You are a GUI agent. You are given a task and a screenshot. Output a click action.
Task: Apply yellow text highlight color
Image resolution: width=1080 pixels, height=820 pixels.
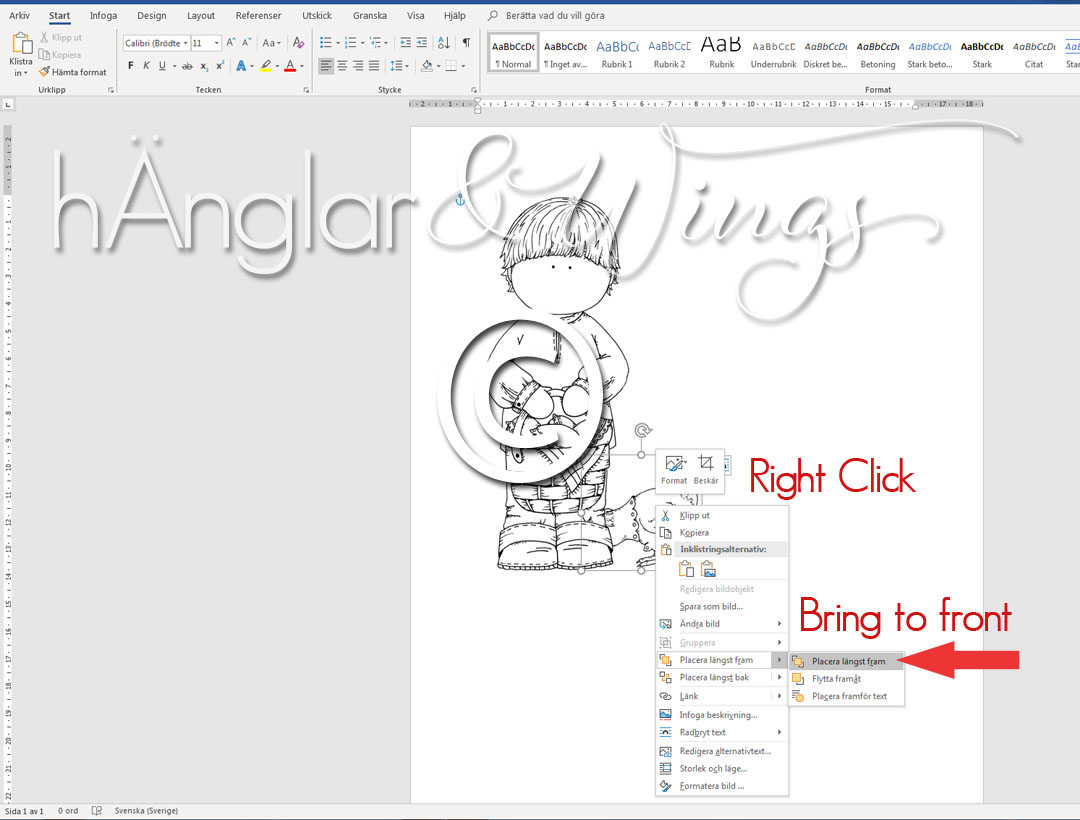[266, 64]
